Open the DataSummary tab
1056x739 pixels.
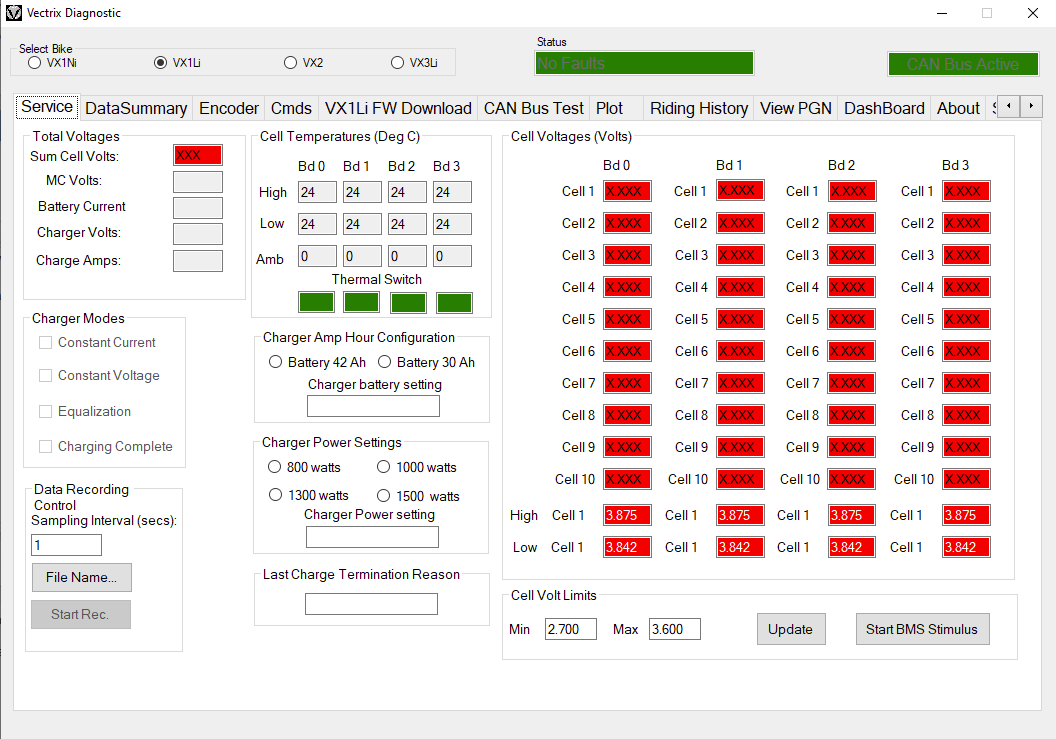(136, 108)
